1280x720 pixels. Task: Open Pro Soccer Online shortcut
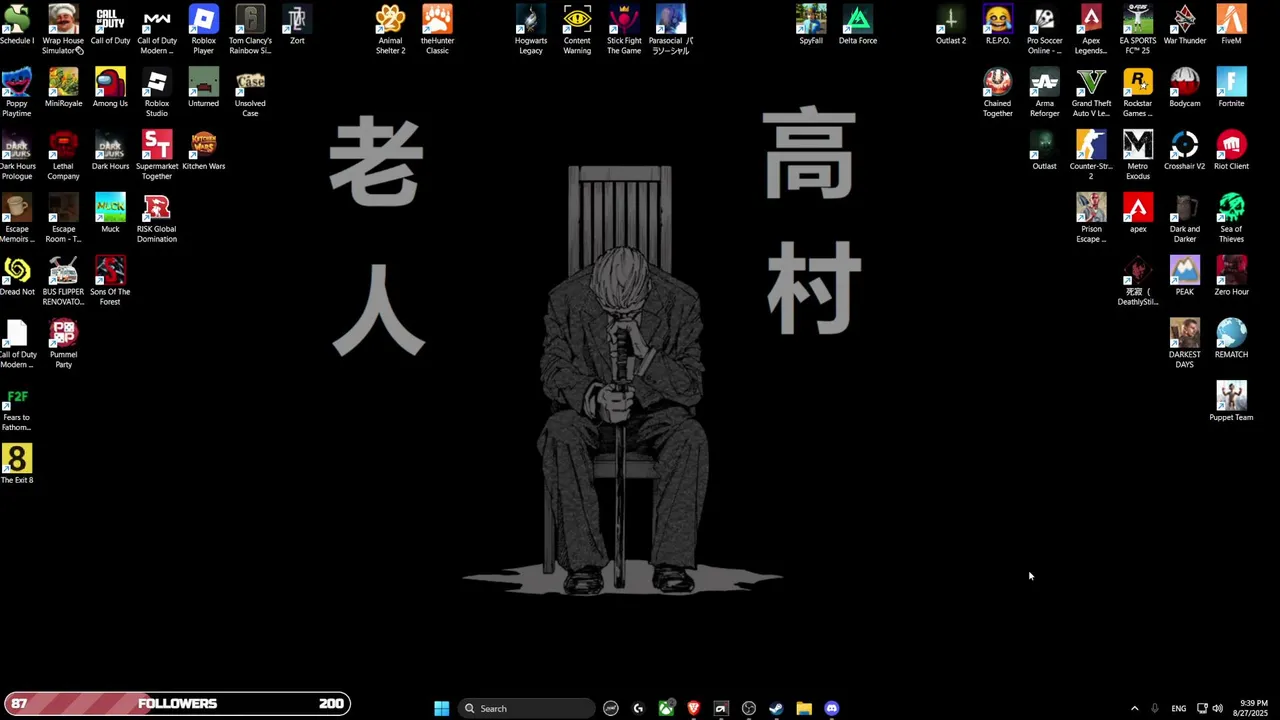pyautogui.click(x=1044, y=30)
